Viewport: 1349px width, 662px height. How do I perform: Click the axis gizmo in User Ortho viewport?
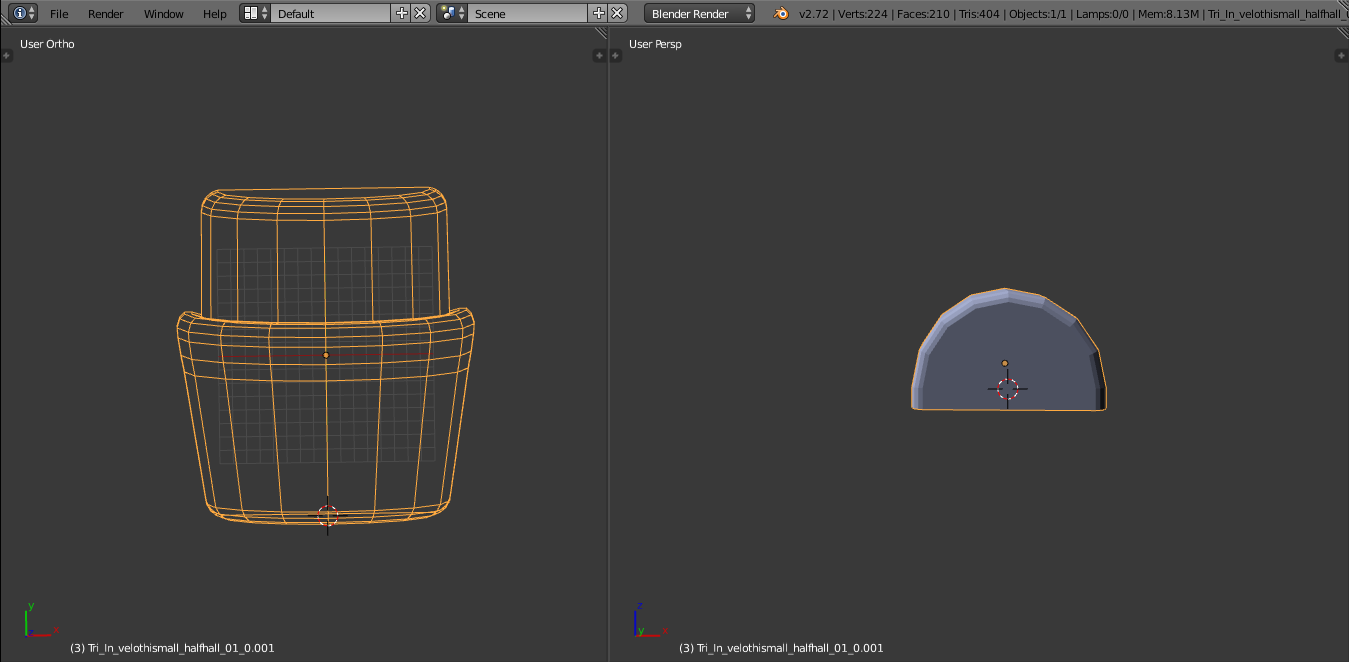[x=40, y=620]
